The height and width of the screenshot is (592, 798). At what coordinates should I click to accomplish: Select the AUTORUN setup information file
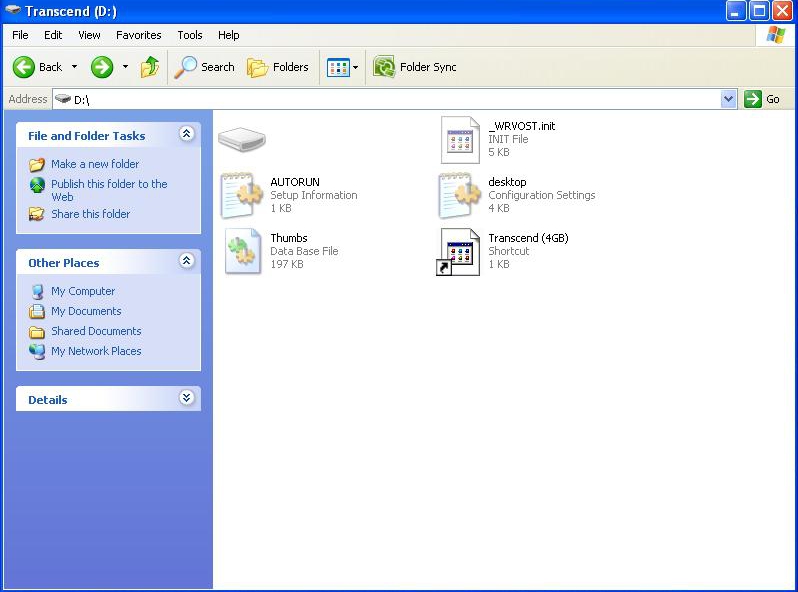click(241, 195)
